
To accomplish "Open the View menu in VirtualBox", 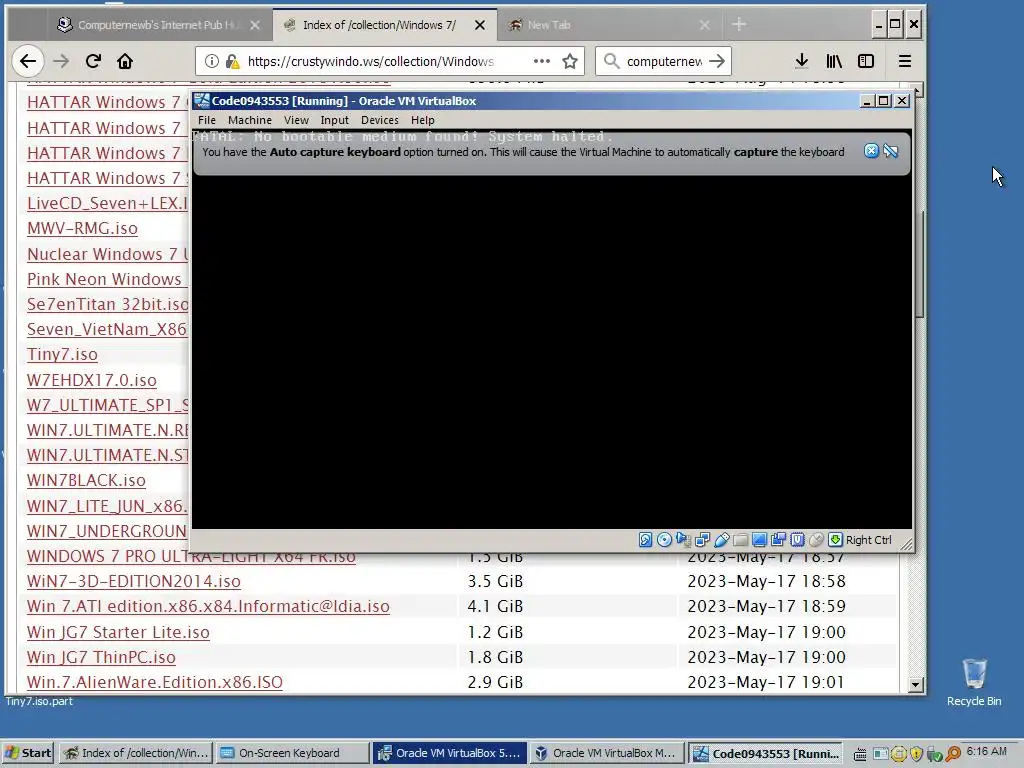I will 296,120.
